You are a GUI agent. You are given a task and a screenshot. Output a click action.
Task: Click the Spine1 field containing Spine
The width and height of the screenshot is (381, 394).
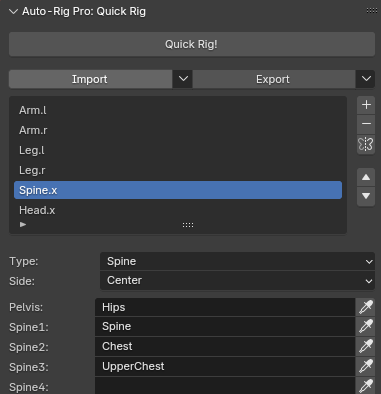tap(225, 326)
